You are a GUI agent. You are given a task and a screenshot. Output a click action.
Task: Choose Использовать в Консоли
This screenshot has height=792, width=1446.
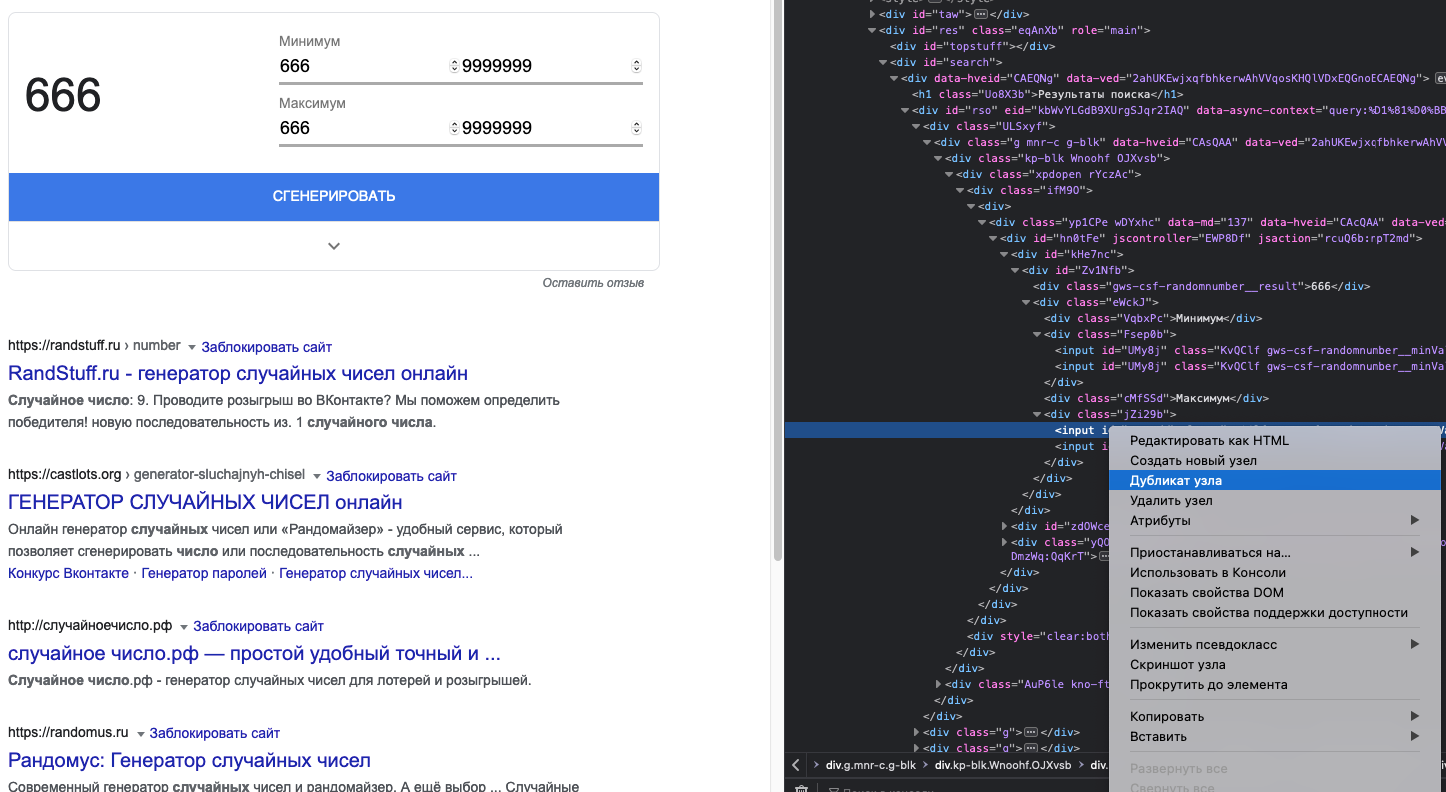click(1275, 572)
